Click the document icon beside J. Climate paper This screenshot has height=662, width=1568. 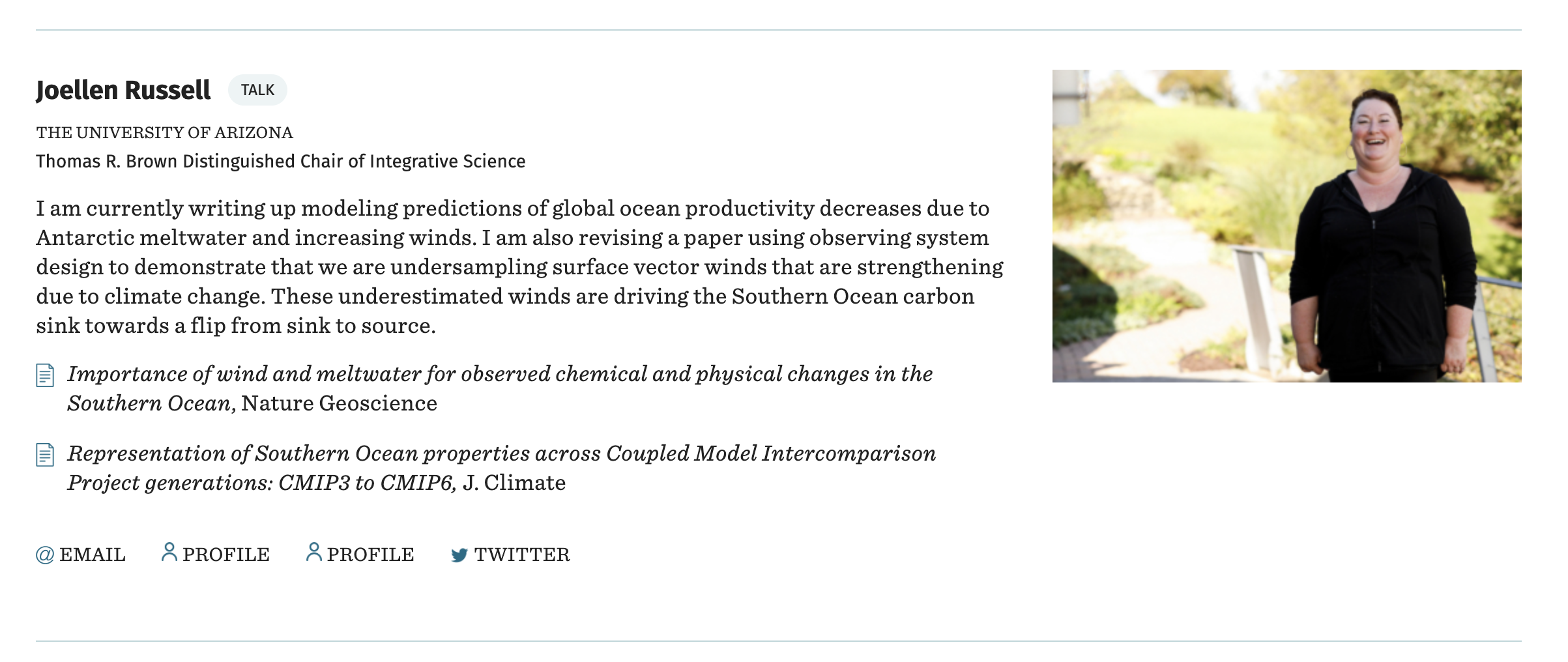coord(45,455)
